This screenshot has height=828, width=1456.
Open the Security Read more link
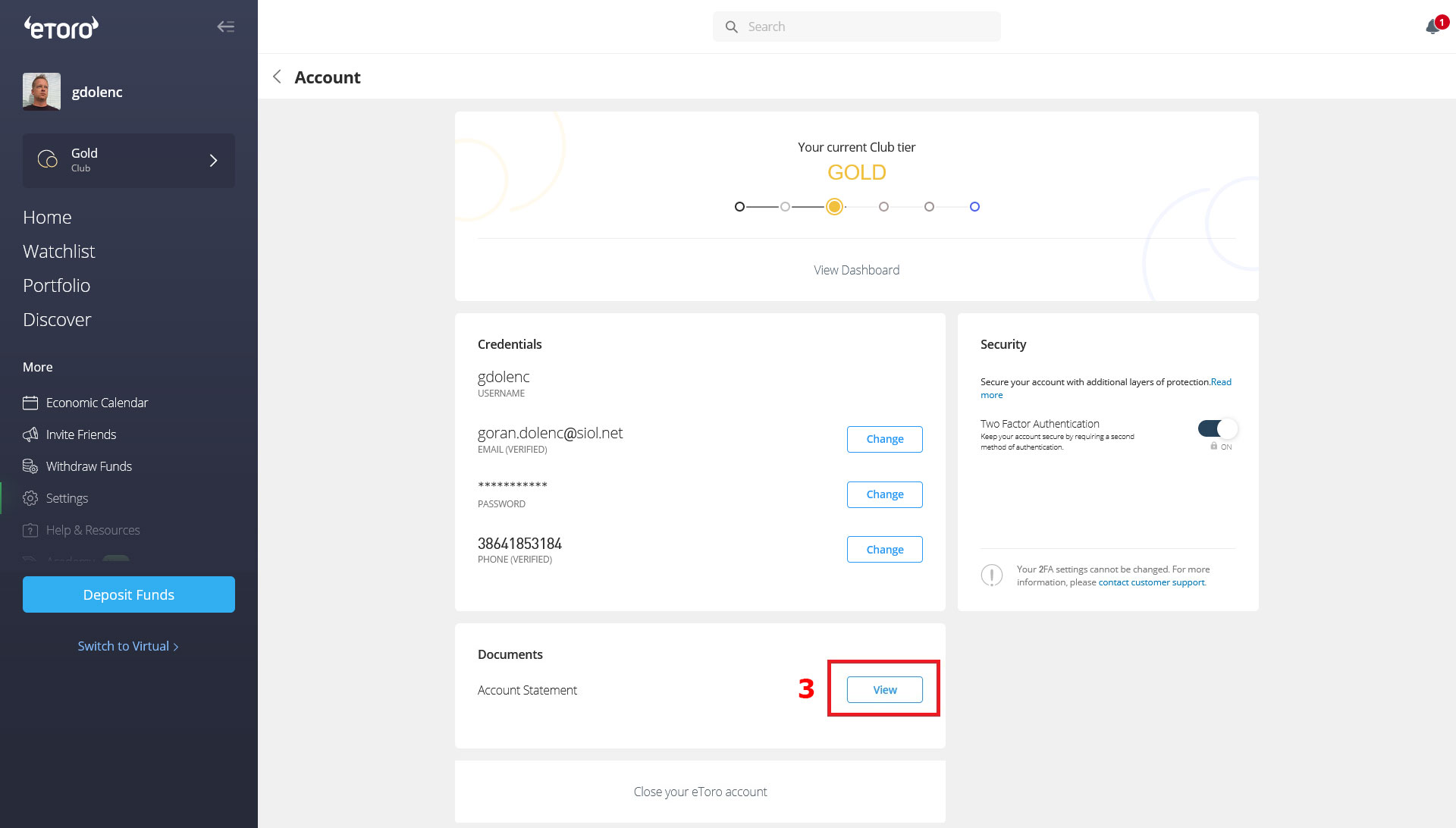(1221, 382)
